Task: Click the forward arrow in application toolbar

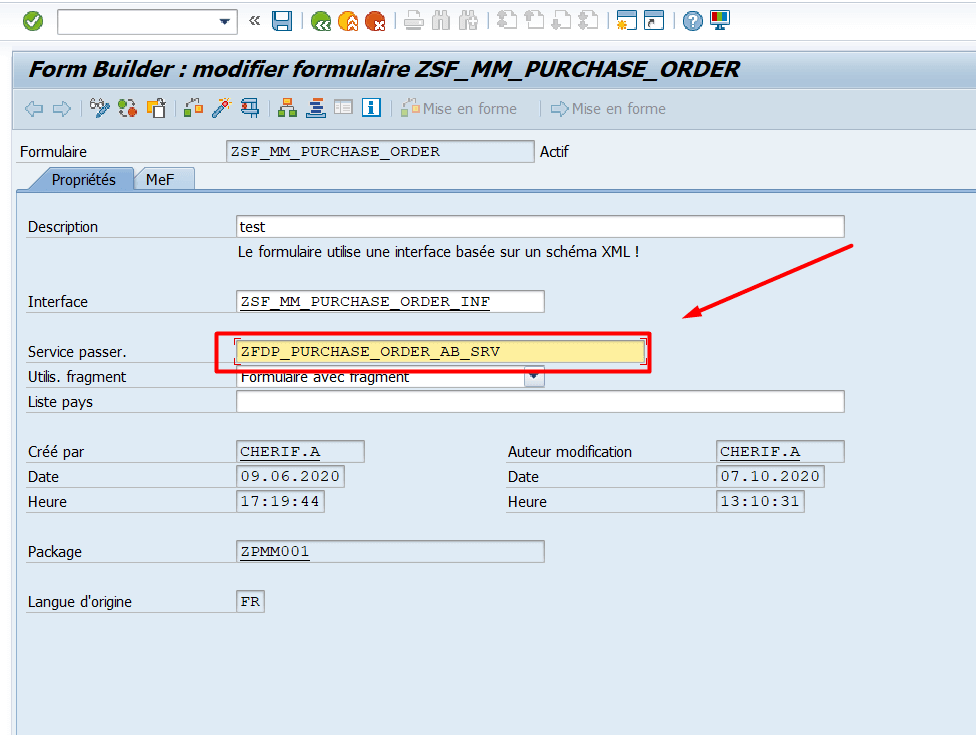Action: (x=62, y=109)
